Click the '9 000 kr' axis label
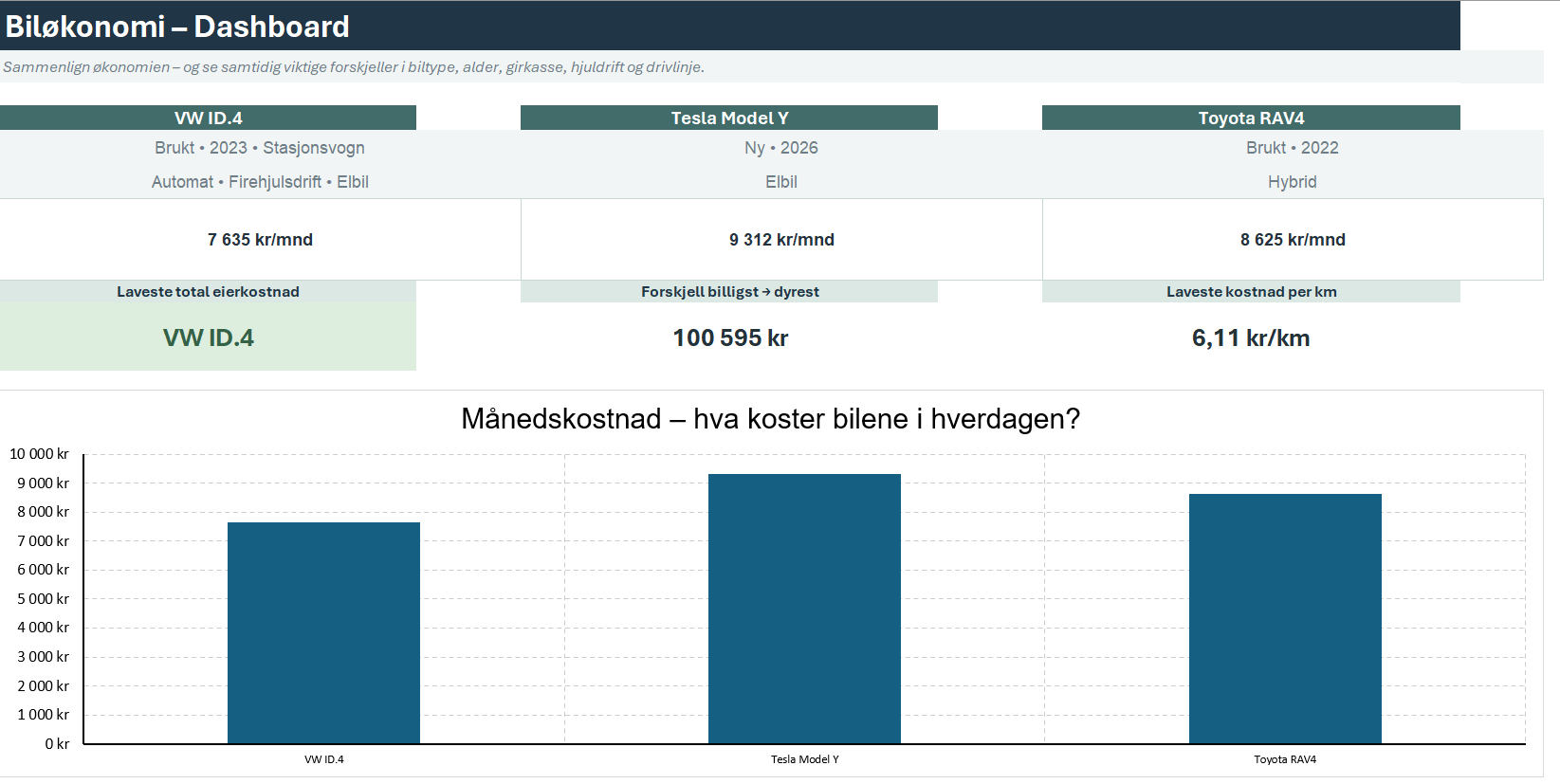 [44, 483]
